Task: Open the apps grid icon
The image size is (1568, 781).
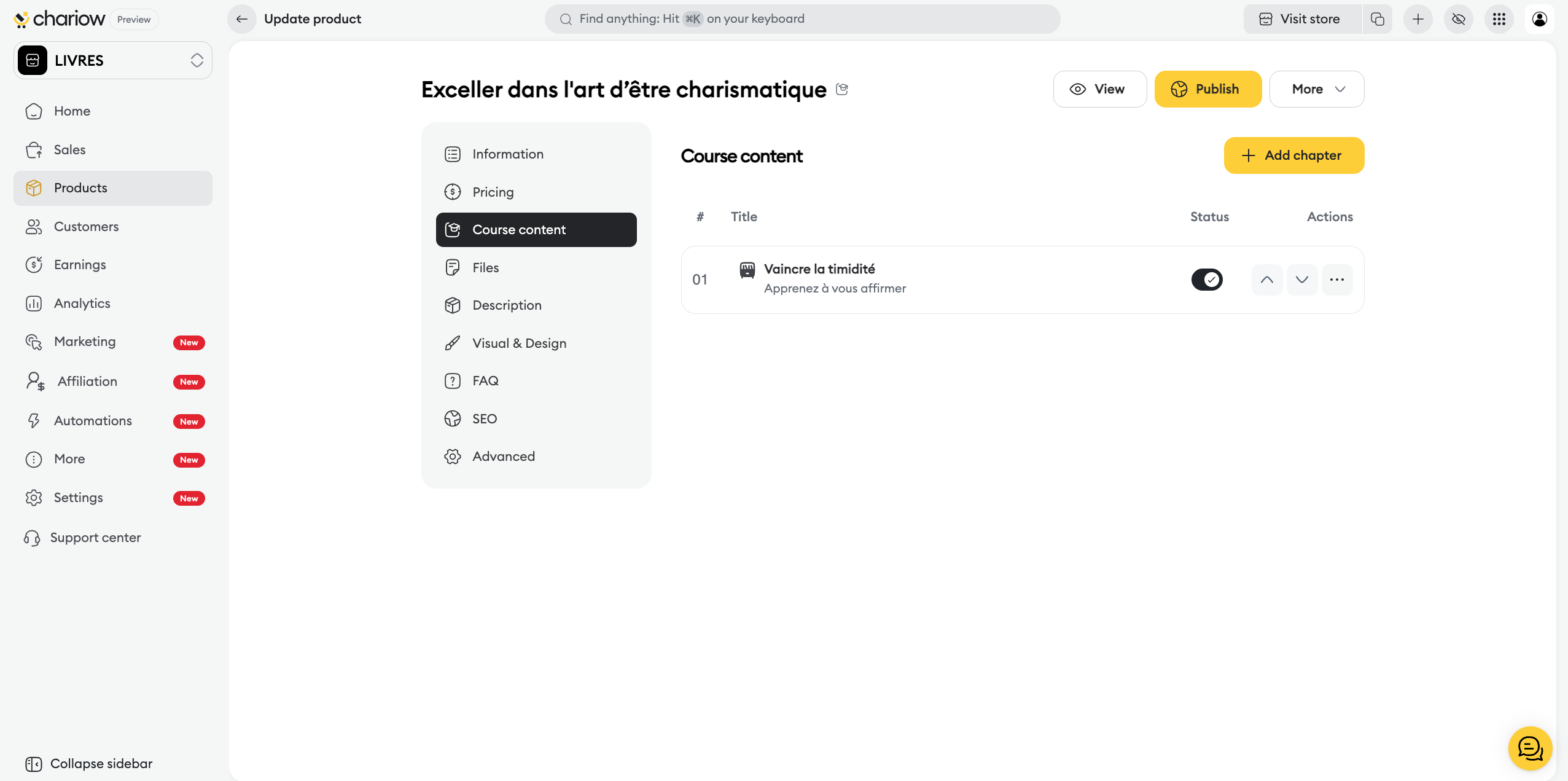Action: pyautogui.click(x=1499, y=19)
